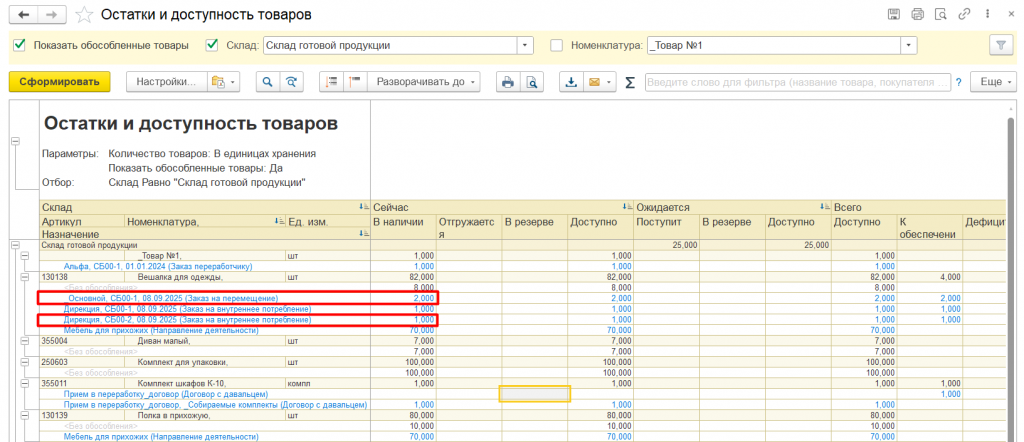This screenshot has height=442, width=1024.
Task: Click the Сформировать button
Action: [x=59, y=82]
